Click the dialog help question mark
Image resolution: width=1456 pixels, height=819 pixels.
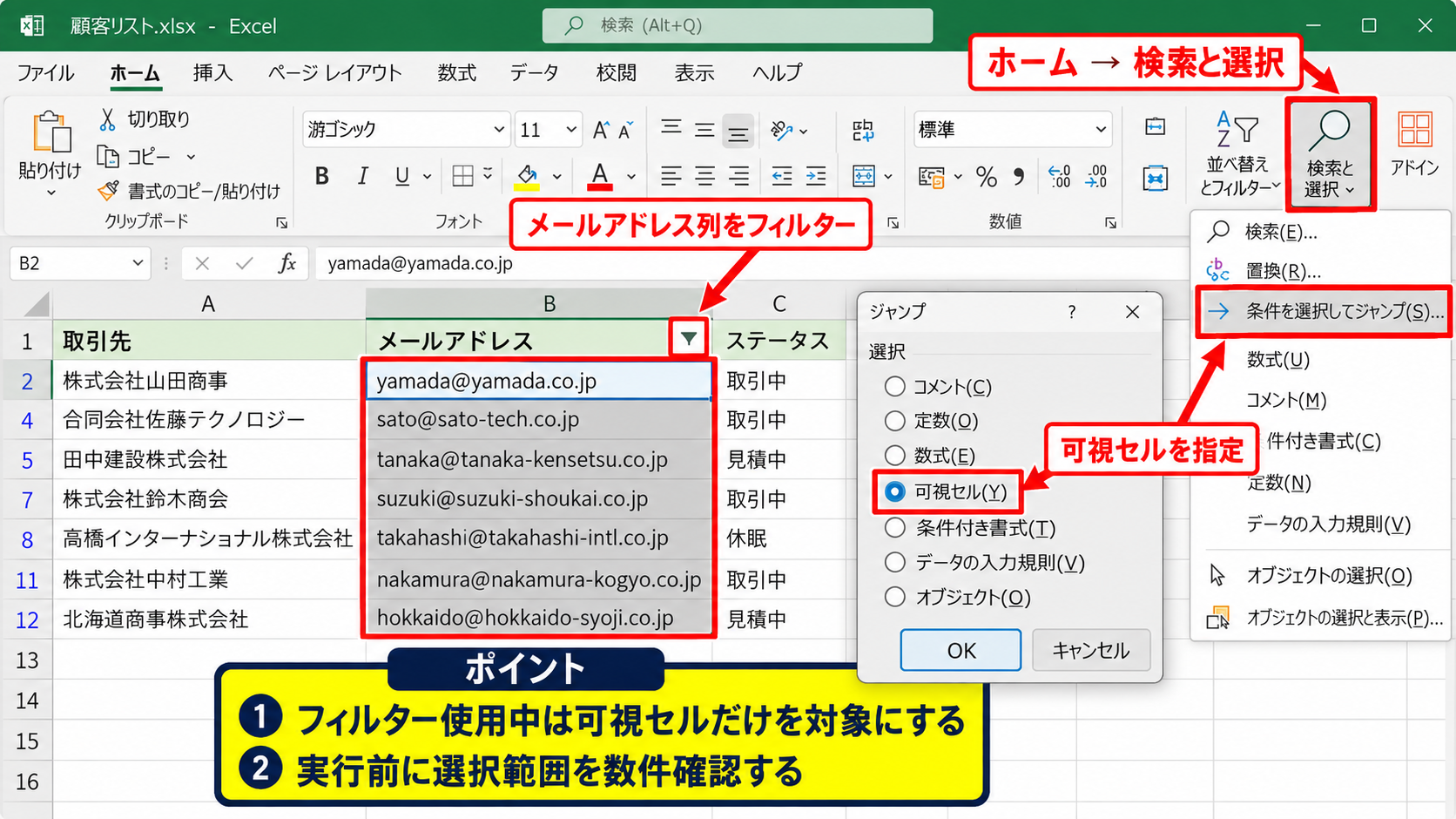(1072, 312)
